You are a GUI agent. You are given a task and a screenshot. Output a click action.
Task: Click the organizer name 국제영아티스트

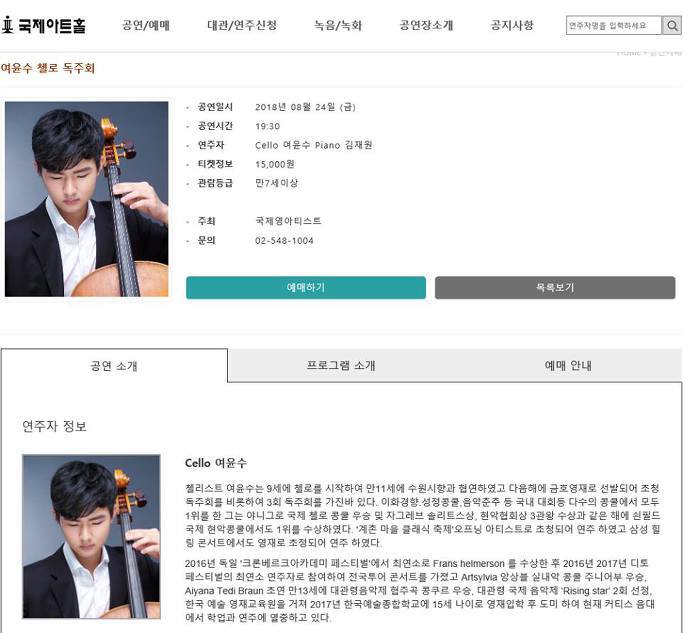pyautogui.click(x=288, y=221)
